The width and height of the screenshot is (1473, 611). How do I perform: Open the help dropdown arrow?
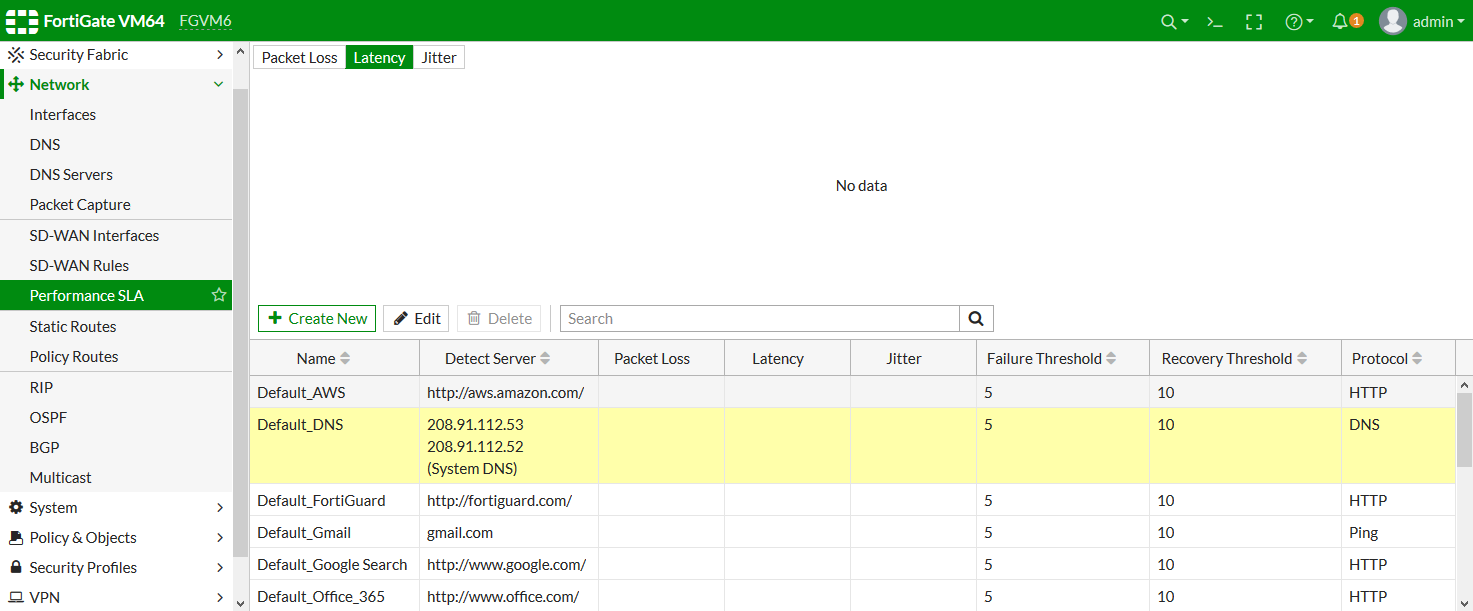coord(1310,22)
